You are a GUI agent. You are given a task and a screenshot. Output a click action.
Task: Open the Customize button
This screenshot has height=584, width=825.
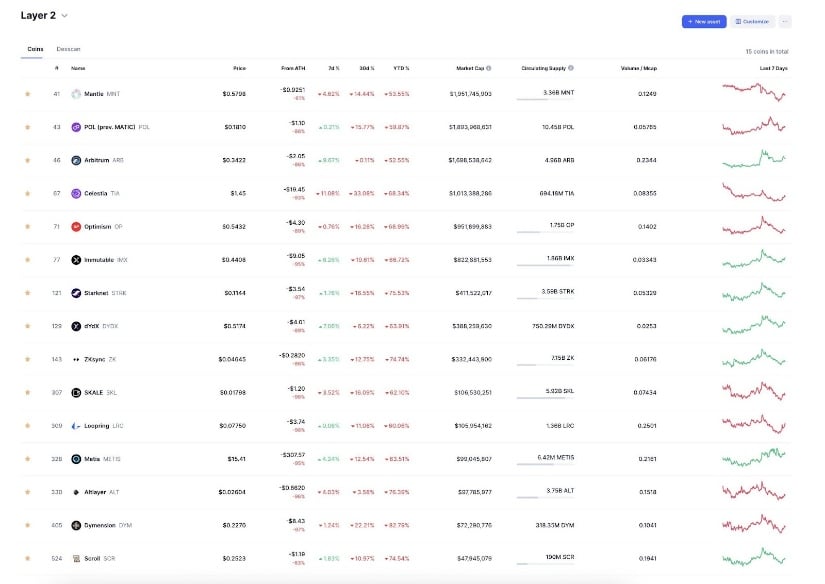point(752,22)
